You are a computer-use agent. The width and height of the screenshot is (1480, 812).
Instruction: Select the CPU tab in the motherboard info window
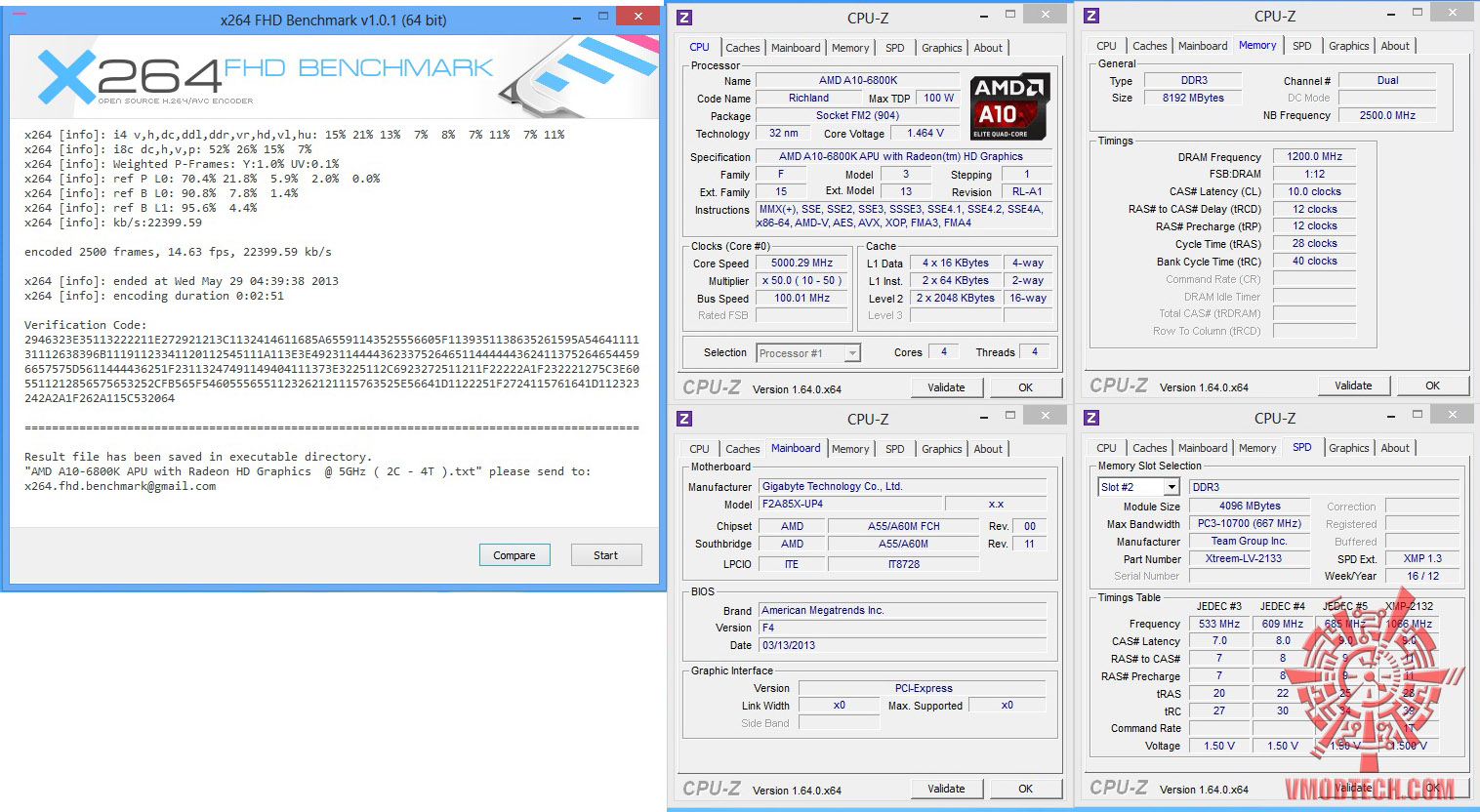point(699,449)
